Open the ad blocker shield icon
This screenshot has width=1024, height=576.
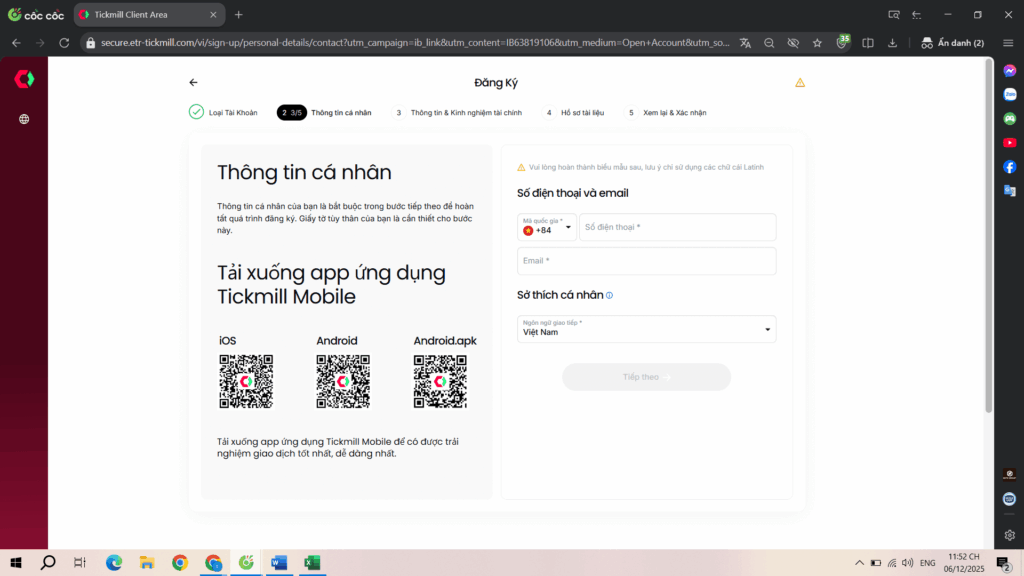coord(842,42)
